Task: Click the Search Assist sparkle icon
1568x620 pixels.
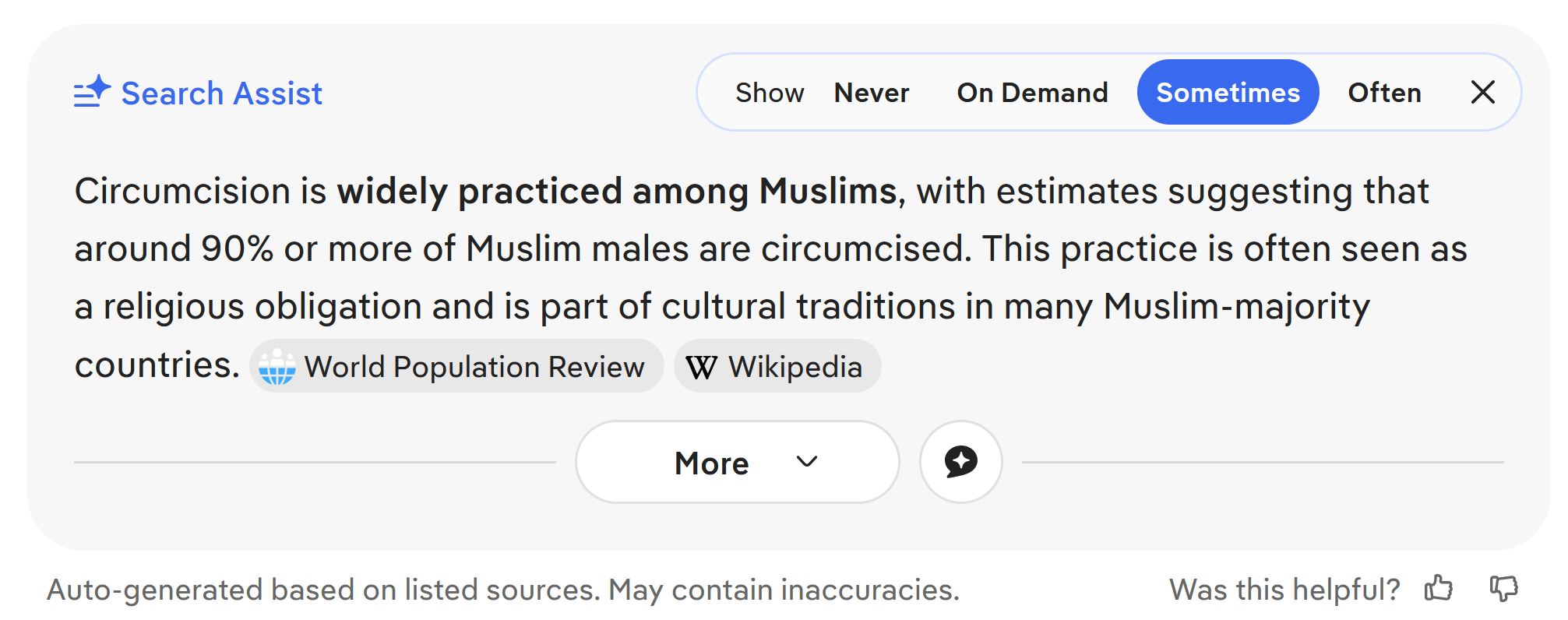Action: 92,92
